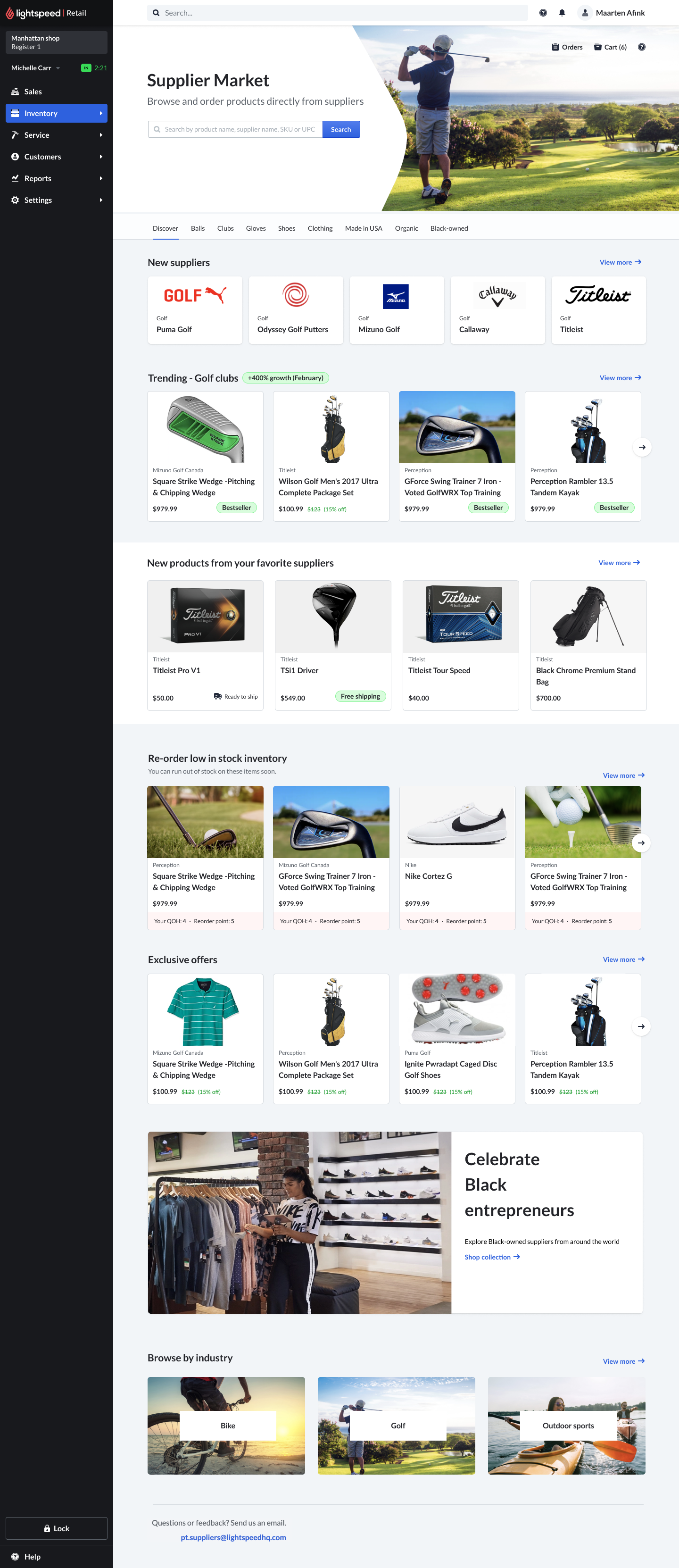This screenshot has width=679, height=1568.
Task: Click the global Search field in top bar
Action: coord(338,13)
